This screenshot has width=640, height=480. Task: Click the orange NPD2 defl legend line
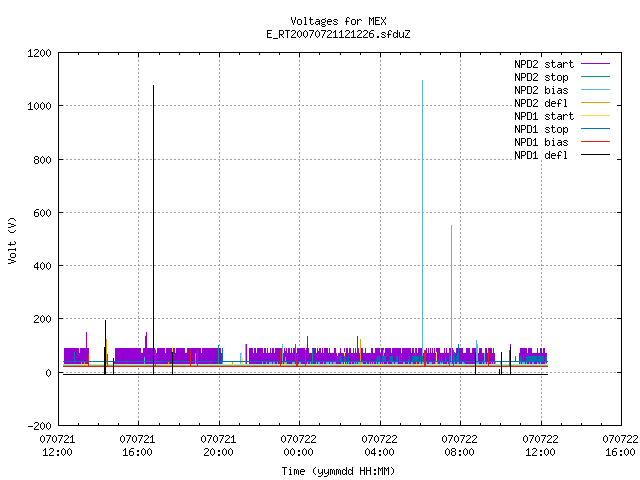(595, 103)
